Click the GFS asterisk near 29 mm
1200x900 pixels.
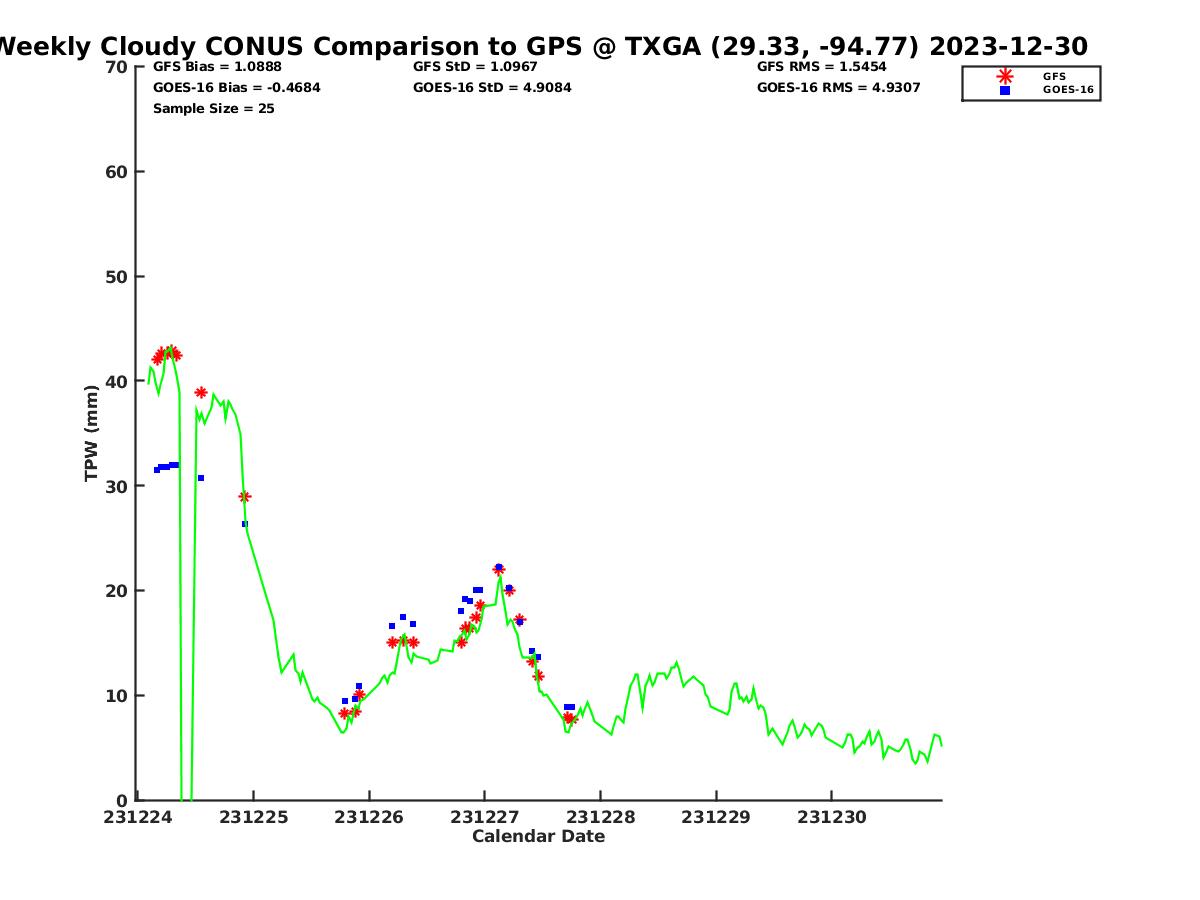[x=244, y=496]
